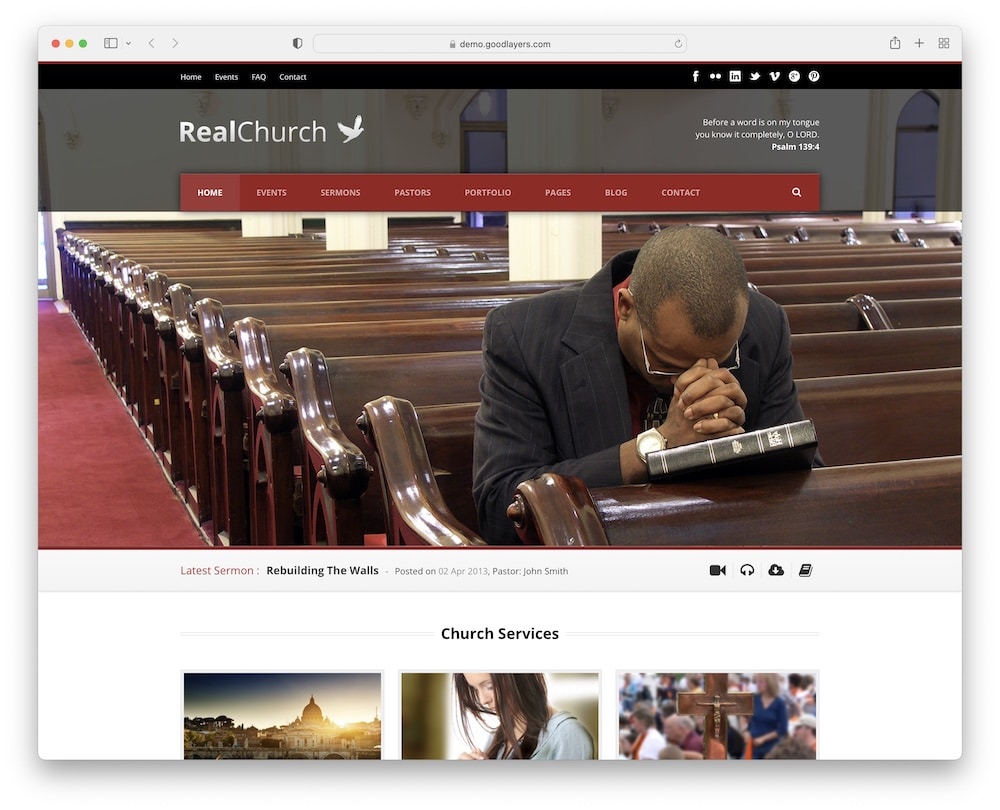1000x810 pixels.
Task: Click the privacy shield icon
Action: click(x=297, y=43)
